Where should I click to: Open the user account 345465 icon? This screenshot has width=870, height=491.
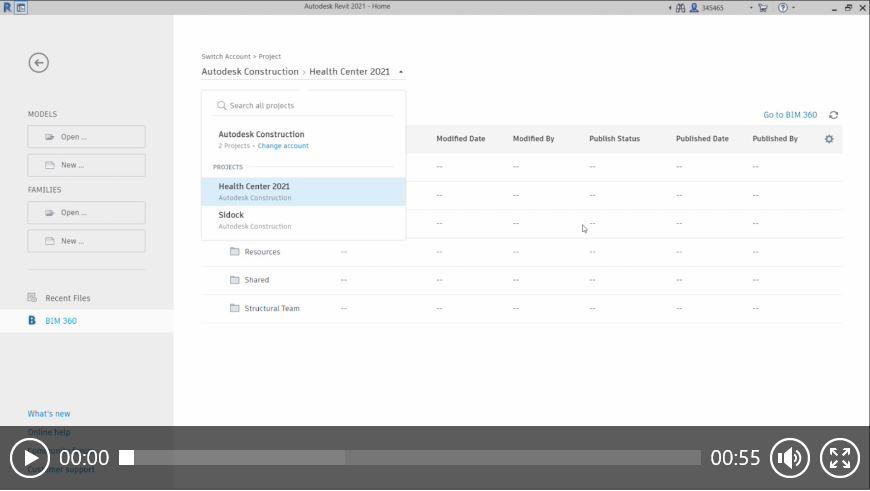pyautogui.click(x=694, y=8)
